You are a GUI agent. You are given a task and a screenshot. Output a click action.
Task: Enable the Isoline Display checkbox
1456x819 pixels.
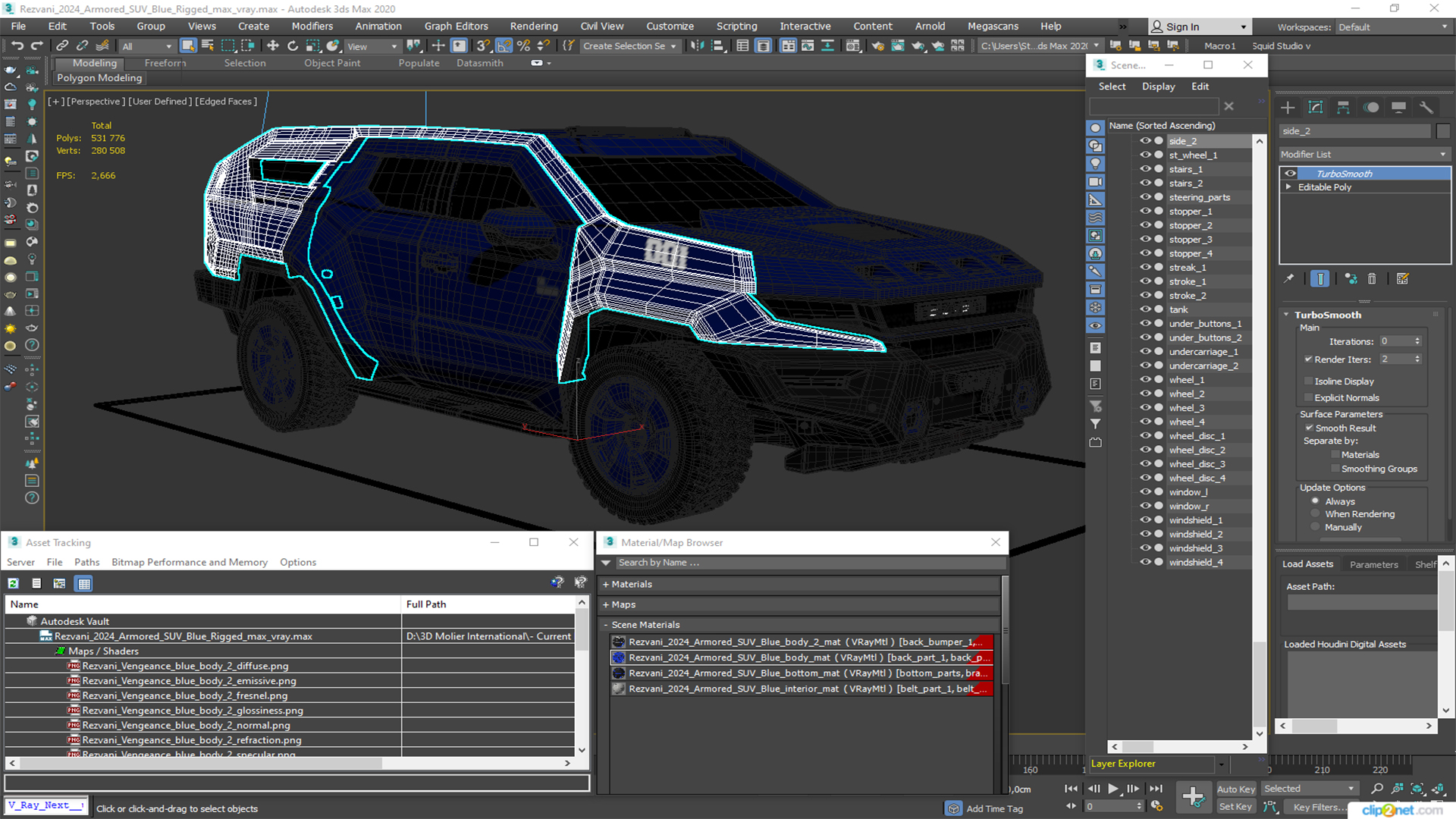coord(1308,381)
